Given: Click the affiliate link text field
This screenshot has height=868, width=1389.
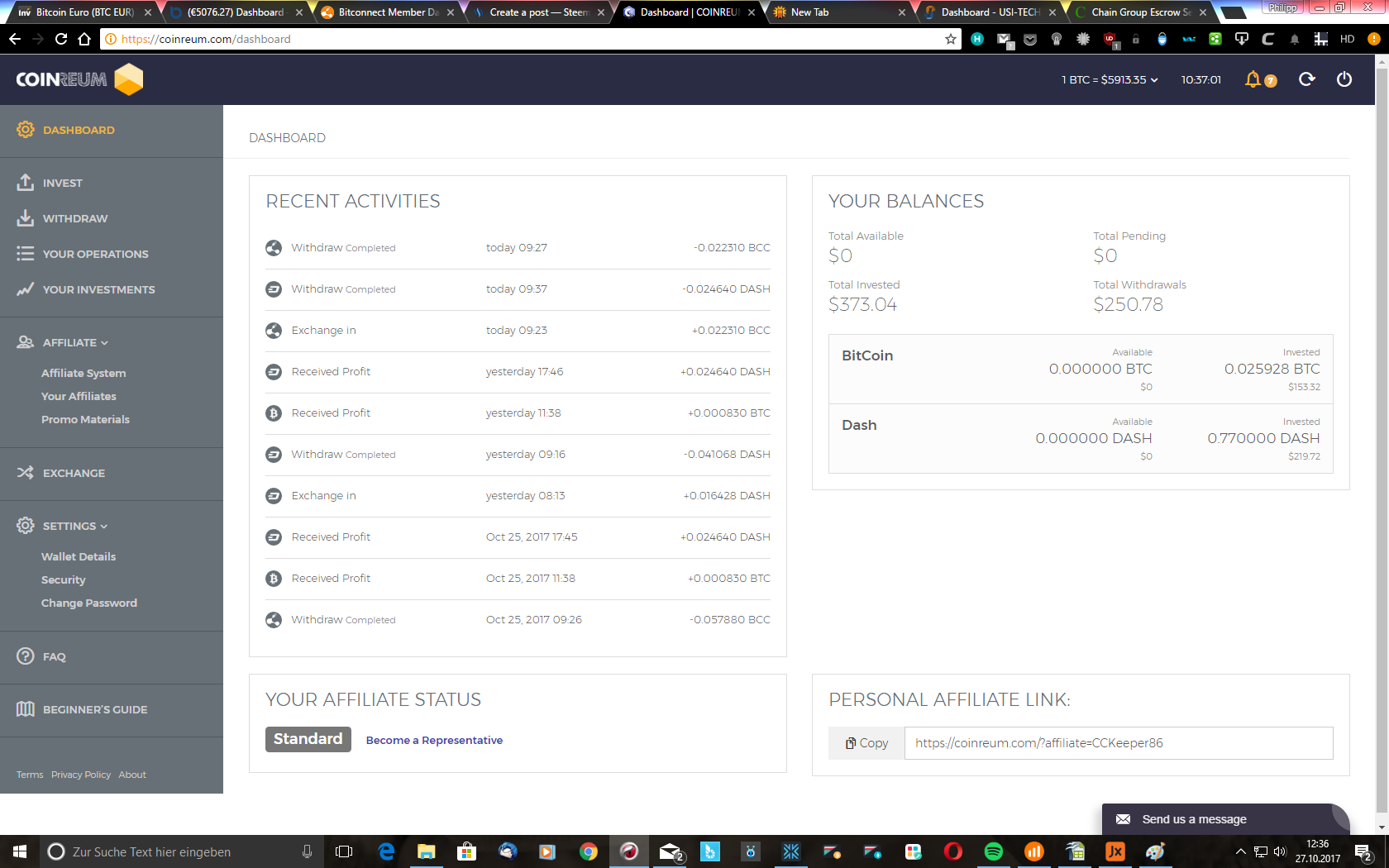Looking at the screenshot, I should tap(1119, 743).
